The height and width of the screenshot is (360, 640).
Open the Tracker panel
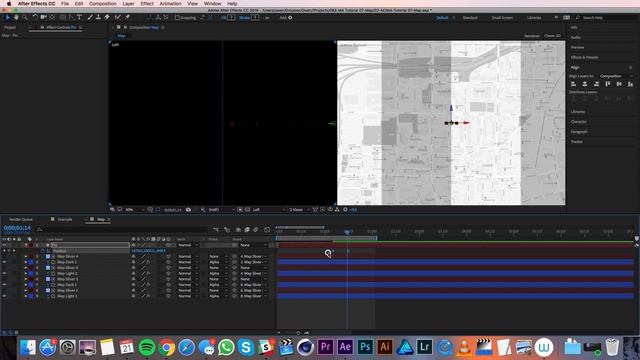[x=577, y=142]
